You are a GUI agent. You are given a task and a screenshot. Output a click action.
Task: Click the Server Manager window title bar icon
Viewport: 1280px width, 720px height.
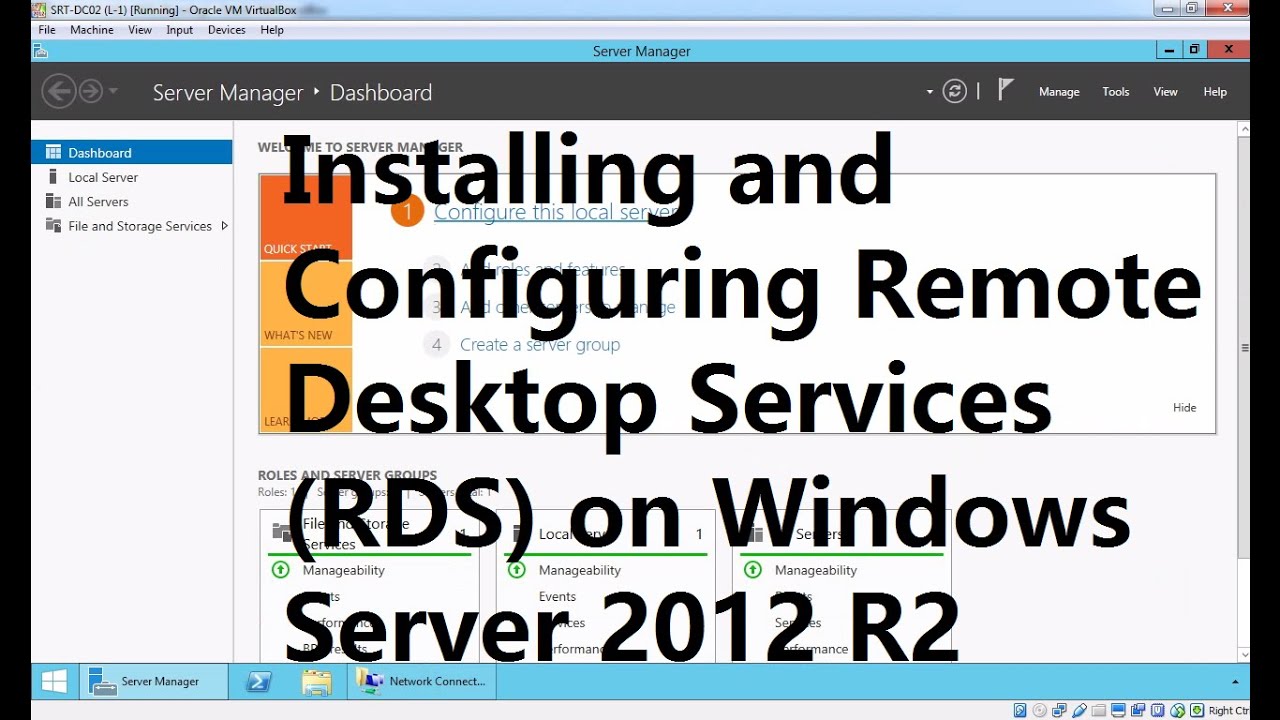pos(40,51)
